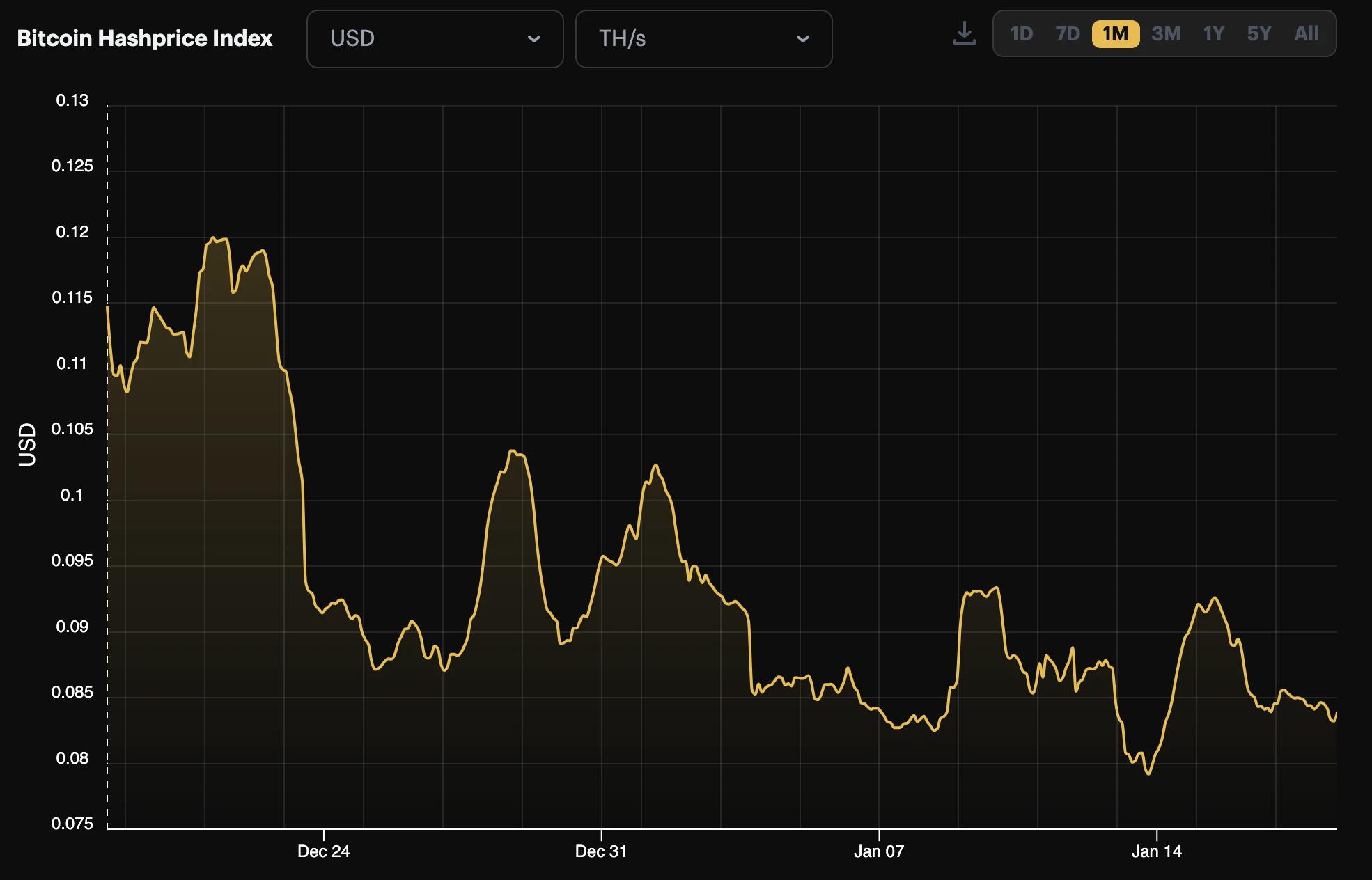This screenshot has height=880, width=1372.
Task: Click the chevron arrow in USD selector
Action: [534, 39]
